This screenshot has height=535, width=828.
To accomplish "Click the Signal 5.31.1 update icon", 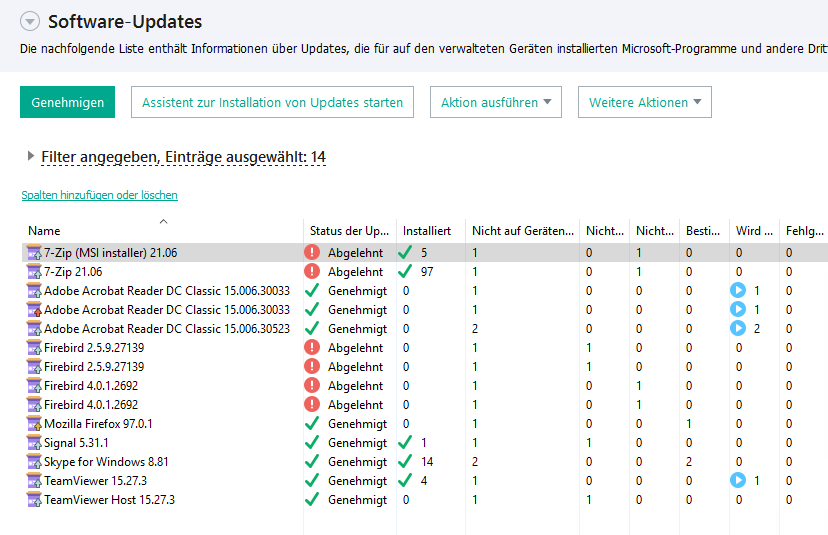I will point(34,443).
